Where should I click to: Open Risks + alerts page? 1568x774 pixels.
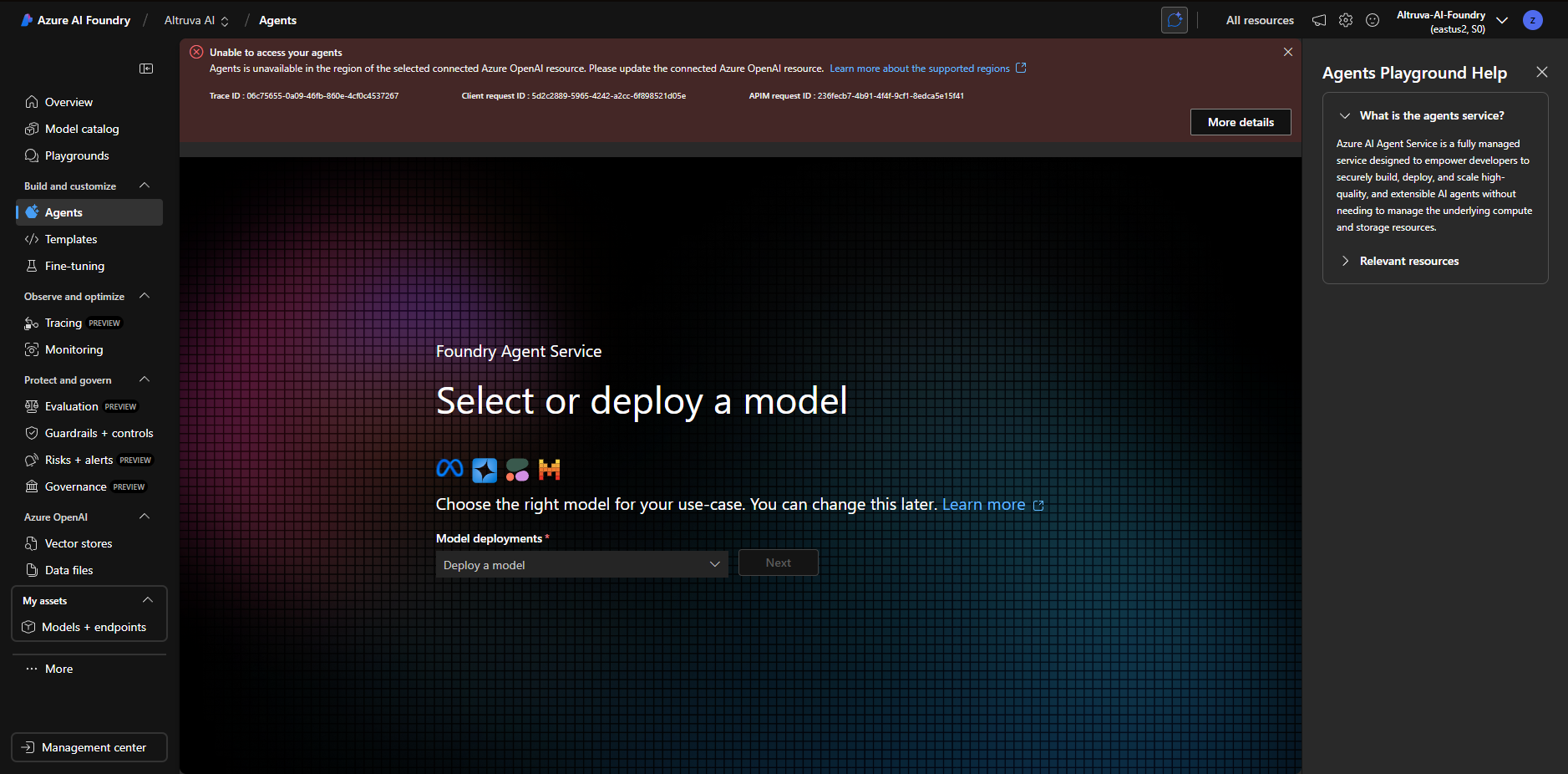tap(89, 460)
